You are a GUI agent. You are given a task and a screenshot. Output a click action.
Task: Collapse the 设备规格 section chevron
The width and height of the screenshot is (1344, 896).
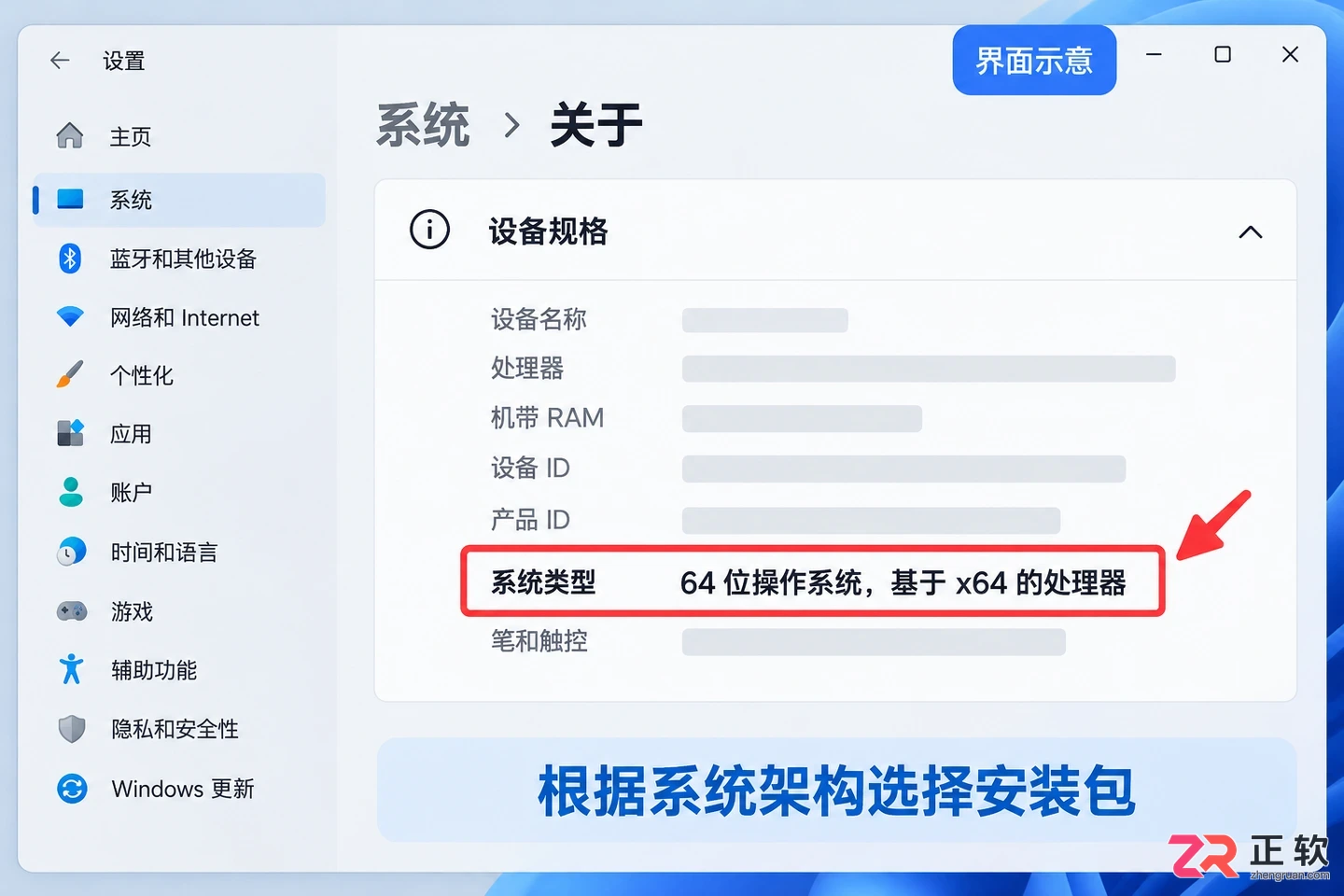point(1251,231)
